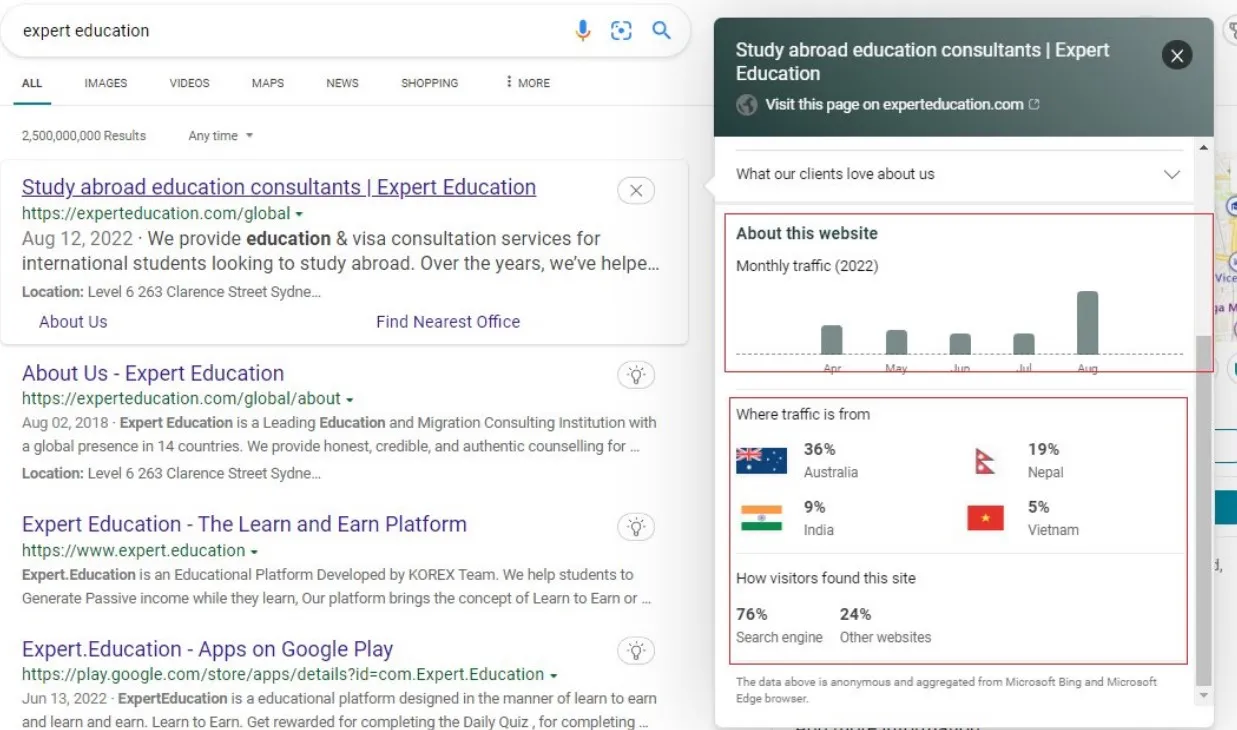Click the panel scrollbar up arrow
The width and height of the screenshot is (1237, 730).
pyautogui.click(x=1203, y=148)
